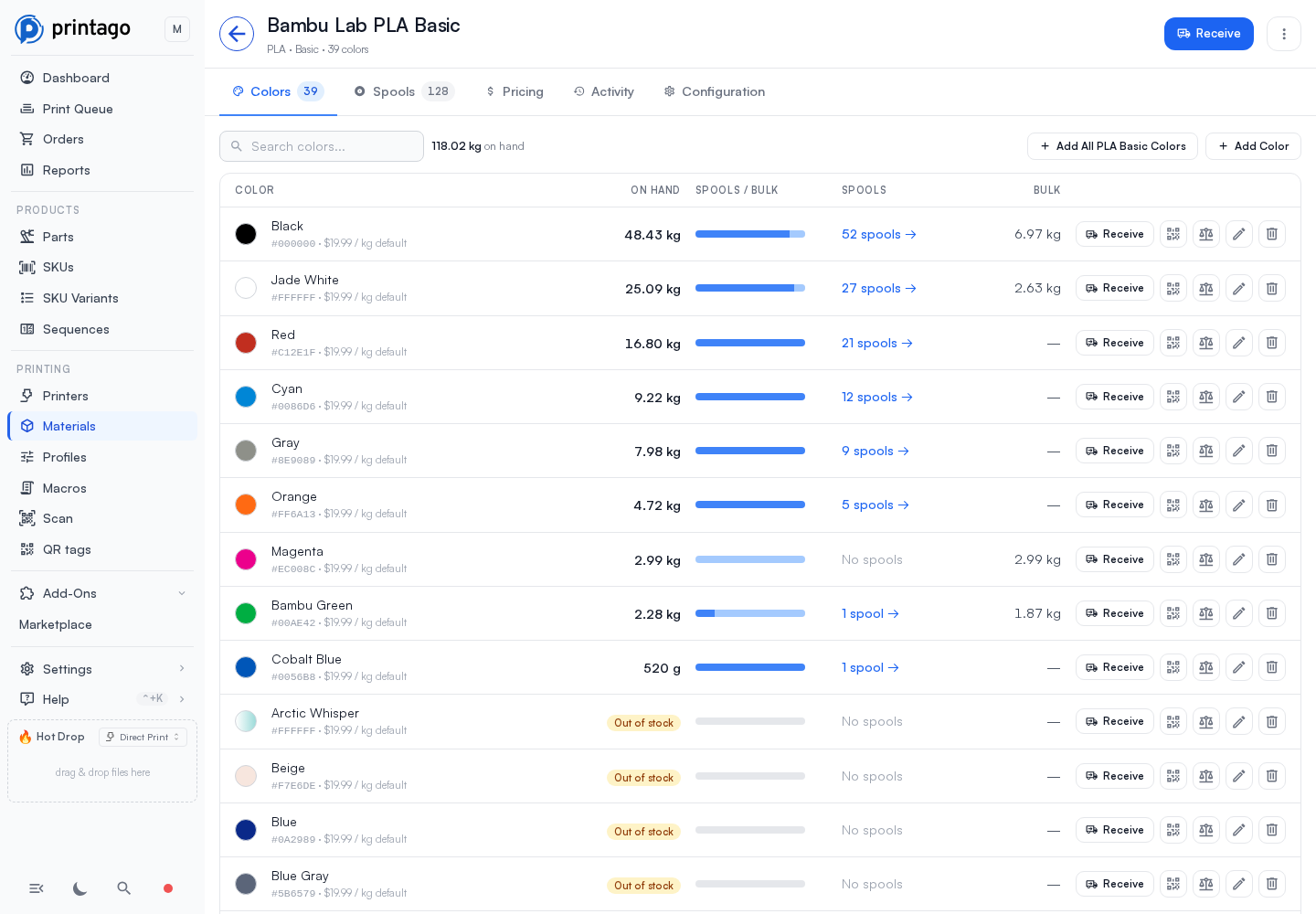Add all PLA Basic colors

coord(1112,146)
